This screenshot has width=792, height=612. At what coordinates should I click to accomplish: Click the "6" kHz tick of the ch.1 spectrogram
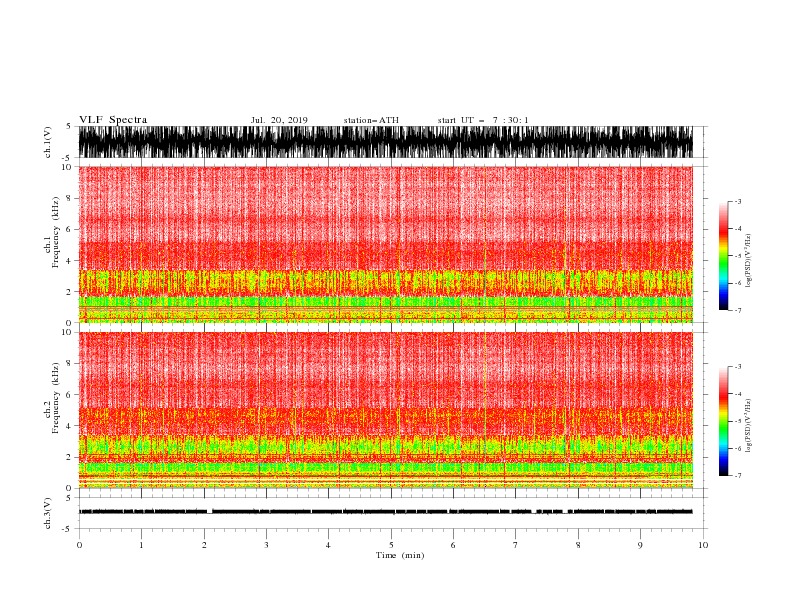pos(69,230)
